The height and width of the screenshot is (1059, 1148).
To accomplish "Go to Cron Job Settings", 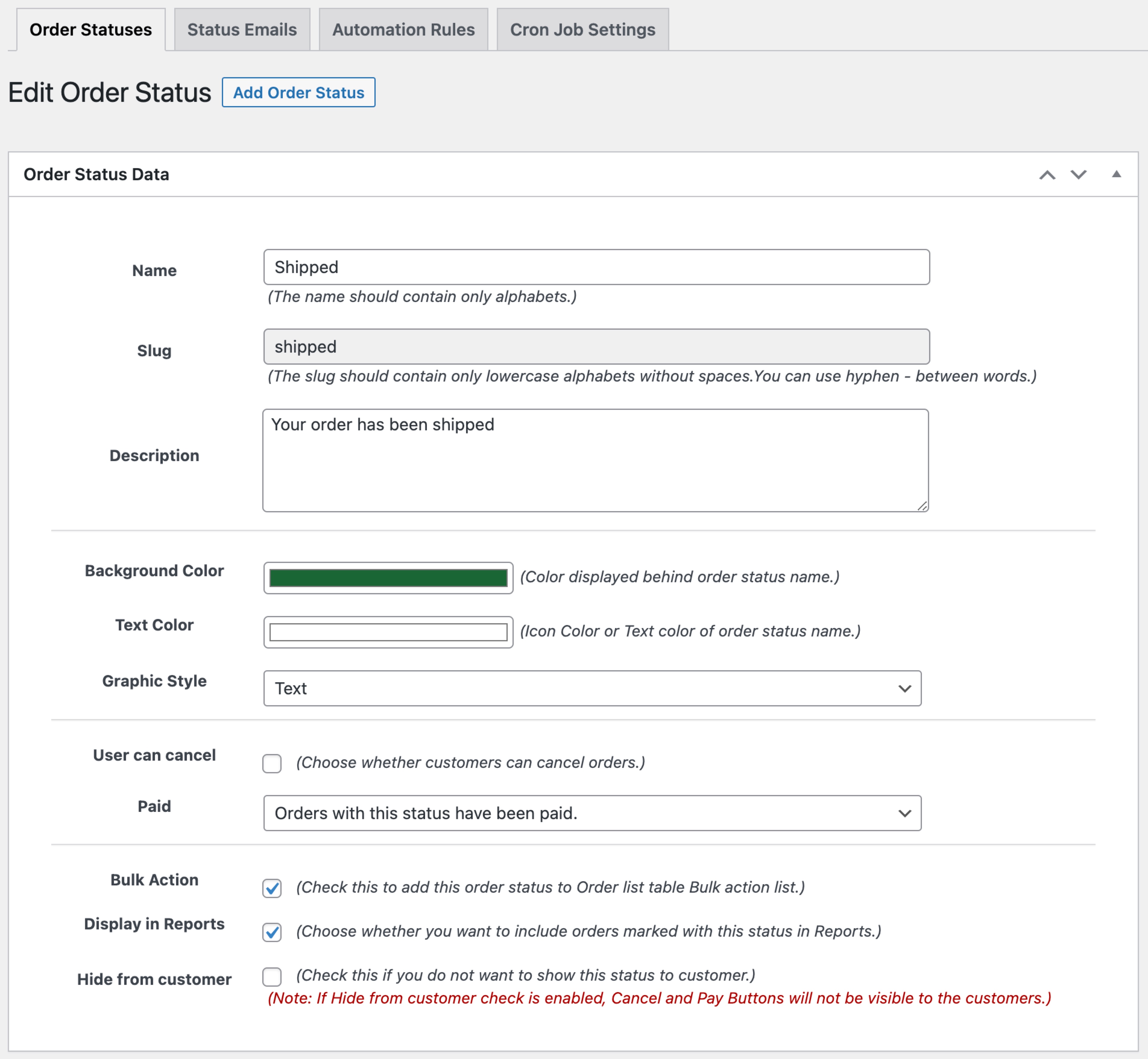I will 582,29.
